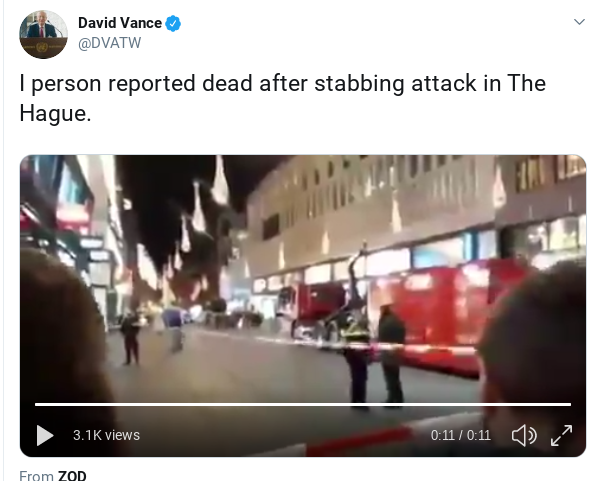Click the 0:11 / 0:11 time display

[x=461, y=435]
